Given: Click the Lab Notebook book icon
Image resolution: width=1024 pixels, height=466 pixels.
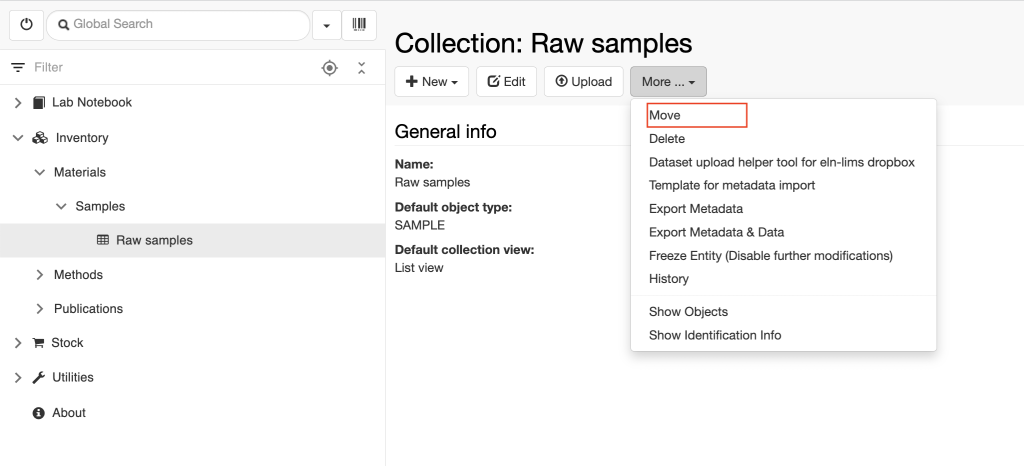Looking at the screenshot, I should (39, 102).
